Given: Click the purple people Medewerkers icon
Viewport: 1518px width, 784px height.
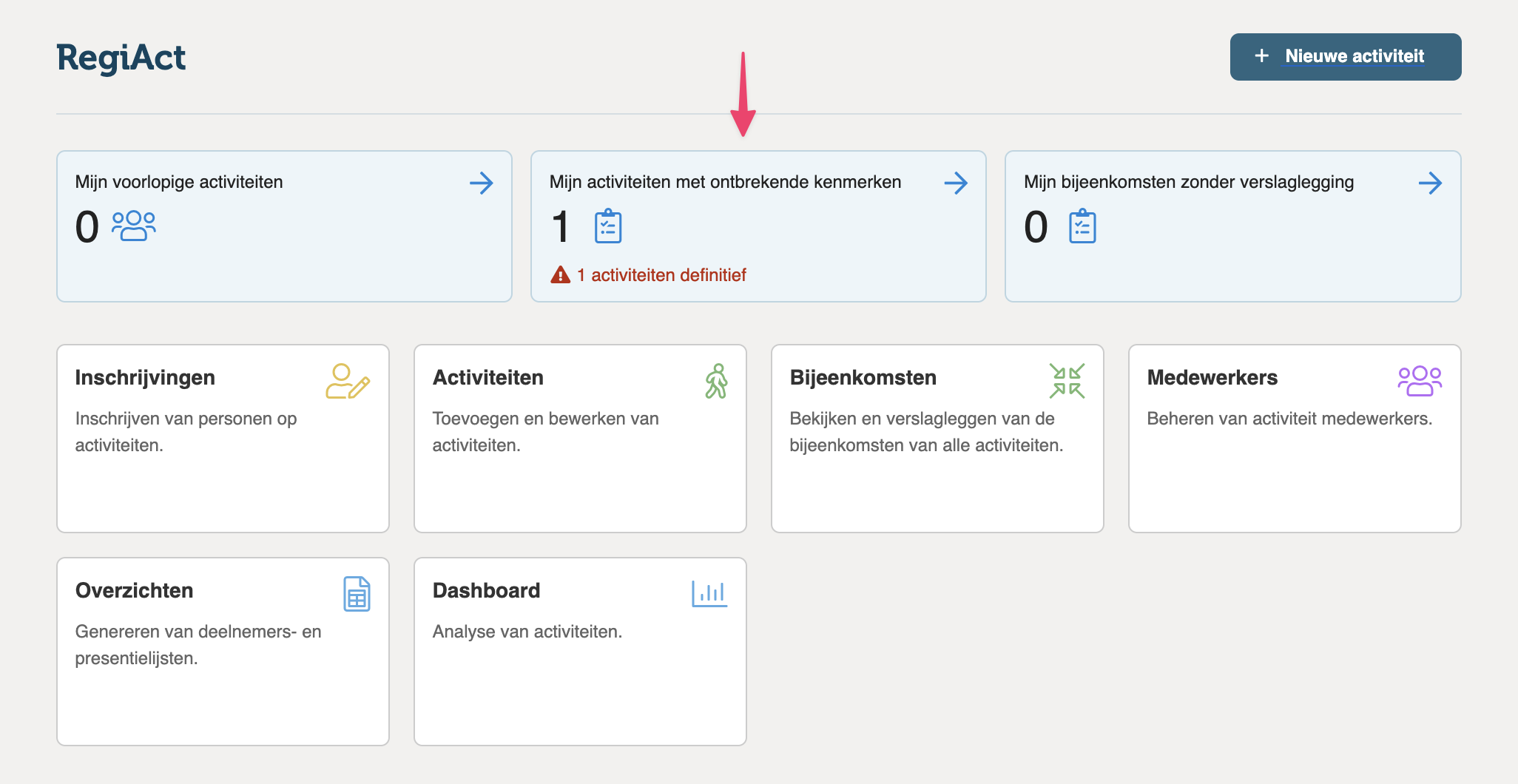Looking at the screenshot, I should (x=1419, y=381).
